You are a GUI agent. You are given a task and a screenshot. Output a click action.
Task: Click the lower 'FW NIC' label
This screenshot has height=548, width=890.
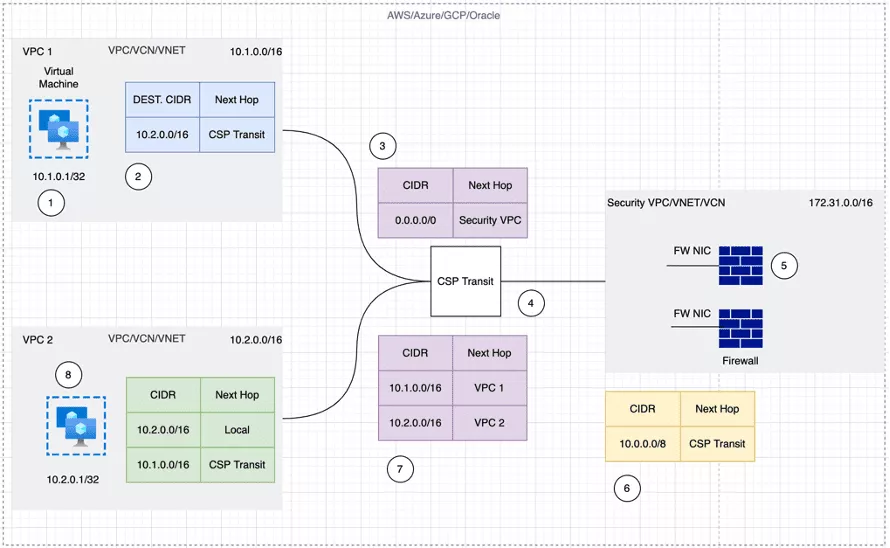(x=692, y=314)
